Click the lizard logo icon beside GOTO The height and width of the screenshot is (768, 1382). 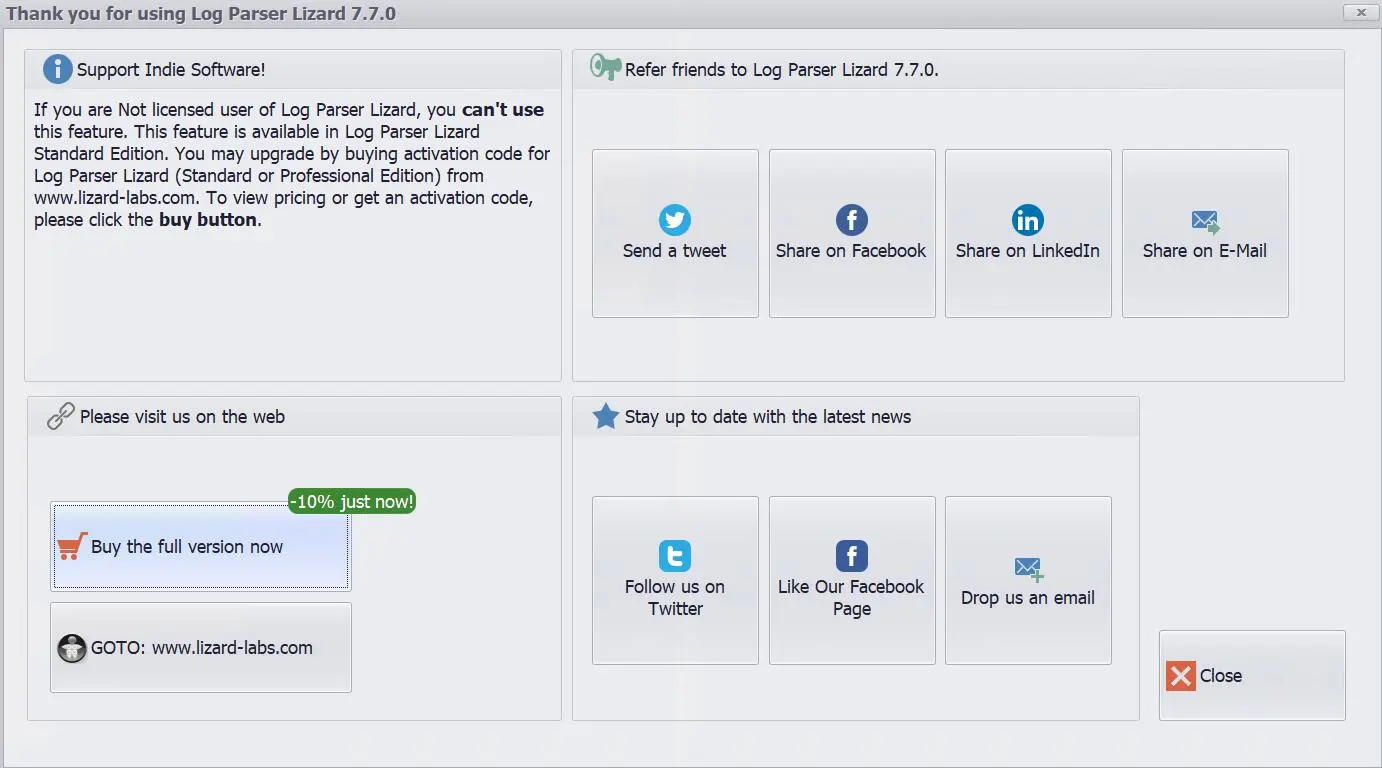point(72,648)
